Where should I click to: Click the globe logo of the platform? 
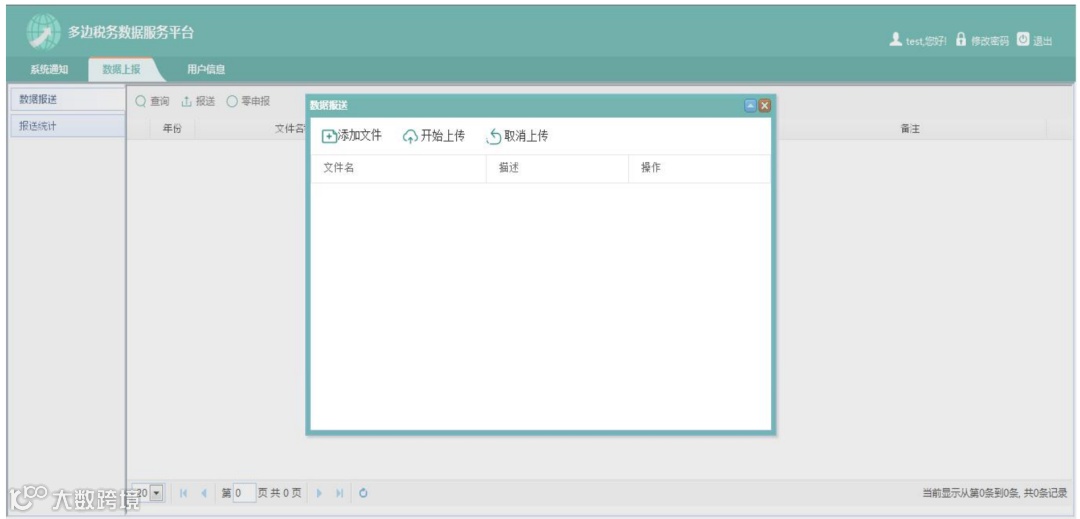pos(43,32)
